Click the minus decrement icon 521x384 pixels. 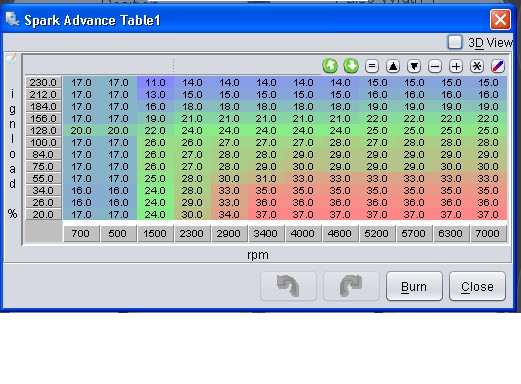(435, 66)
